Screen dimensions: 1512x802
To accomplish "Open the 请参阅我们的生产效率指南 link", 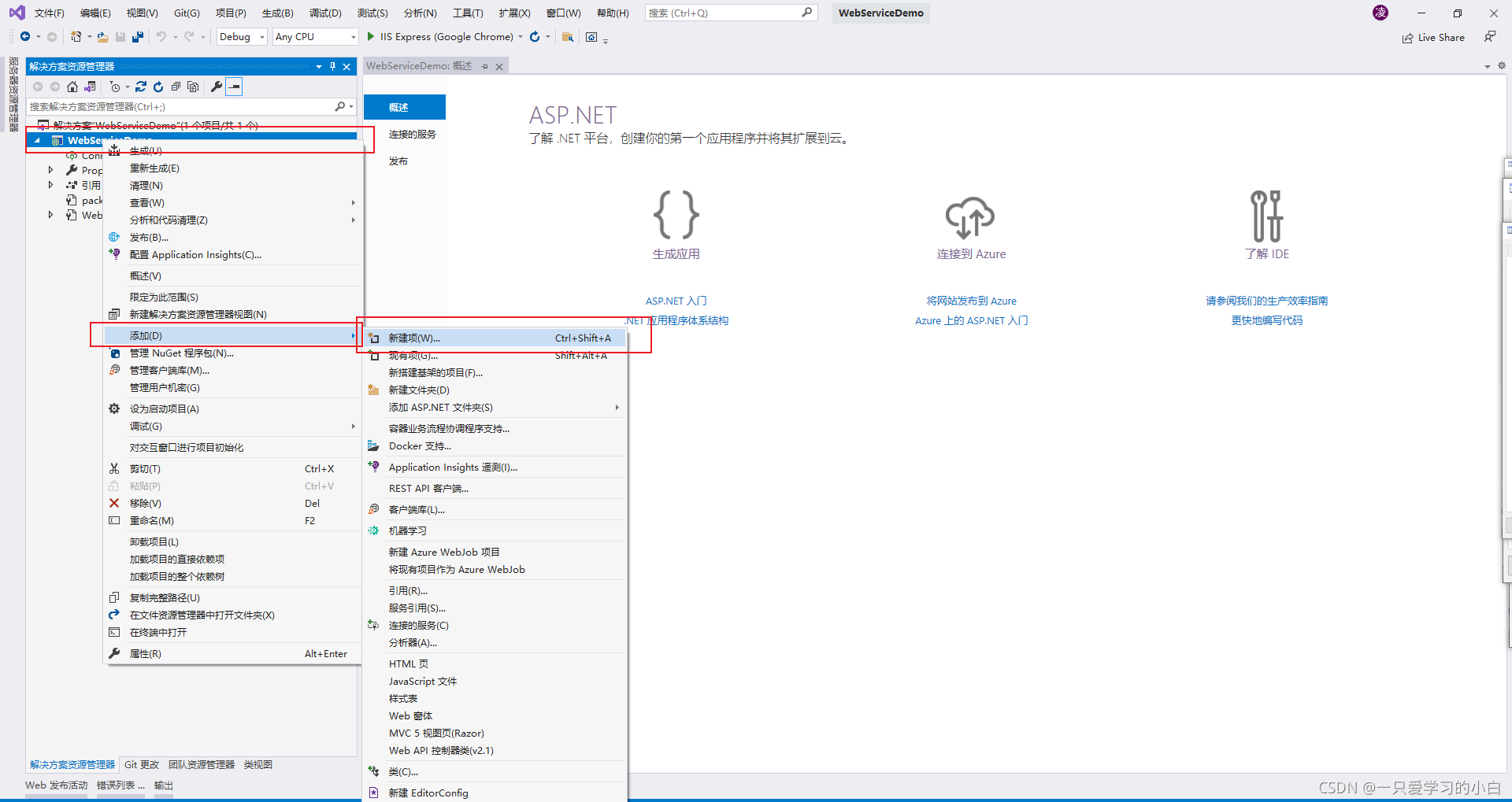I will (x=1266, y=301).
